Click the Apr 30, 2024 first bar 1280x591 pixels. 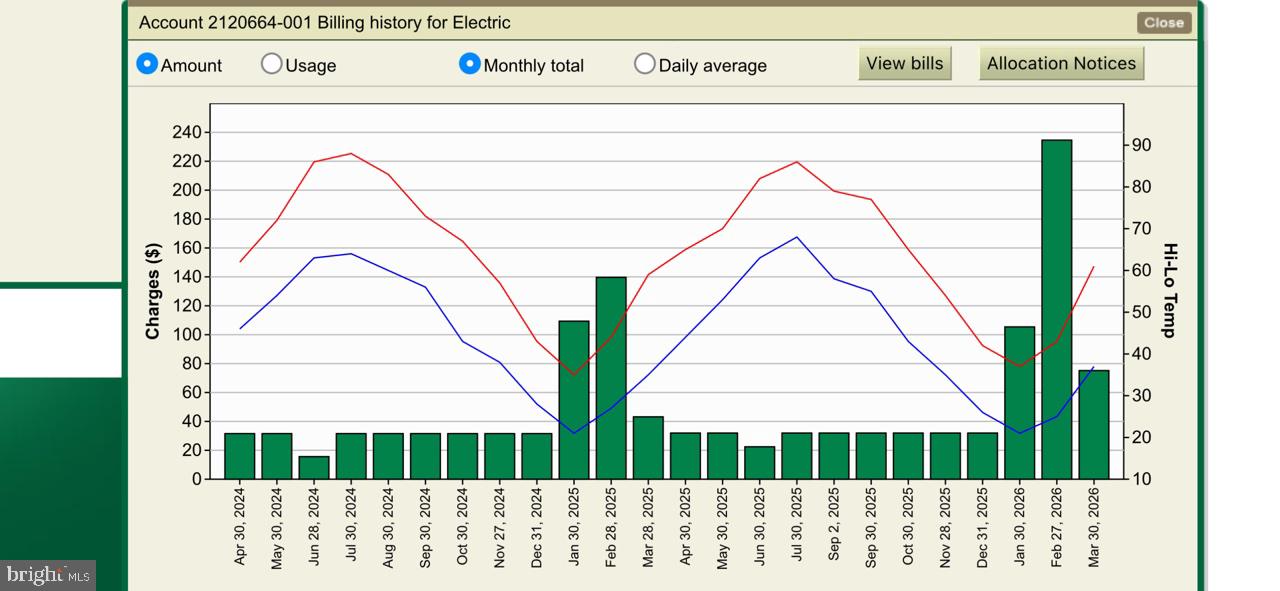point(240,456)
